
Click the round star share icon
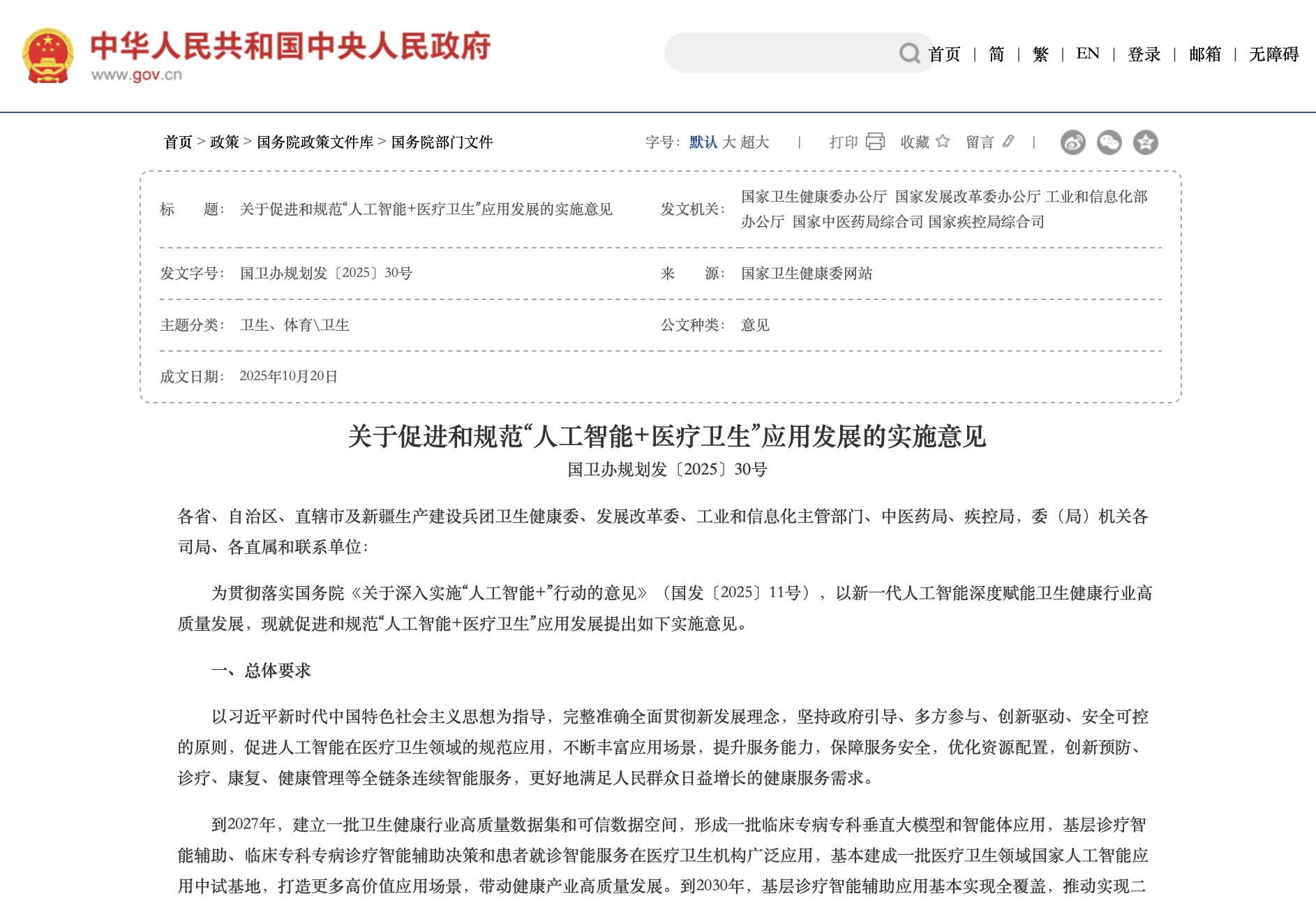tap(1145, 142)
